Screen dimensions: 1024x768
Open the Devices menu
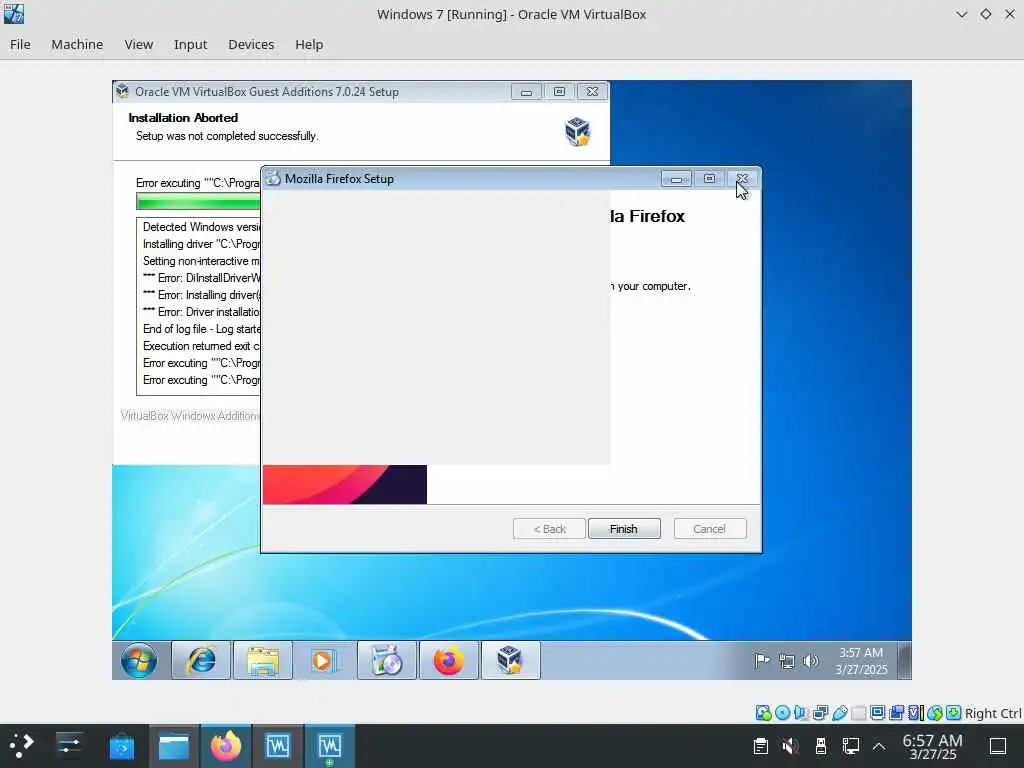click(x=251, y=44)
